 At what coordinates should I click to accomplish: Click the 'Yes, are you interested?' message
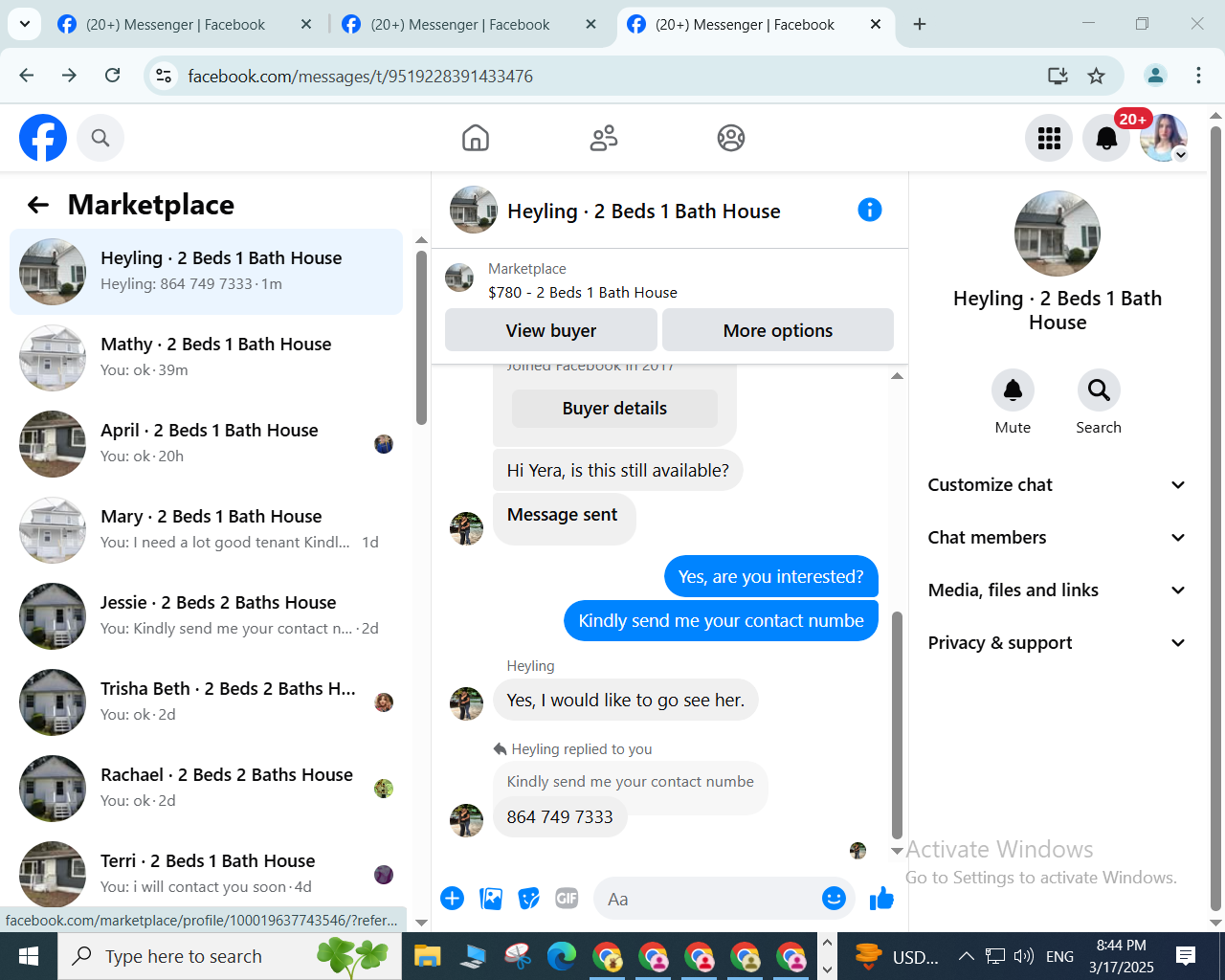pos(770,577)
